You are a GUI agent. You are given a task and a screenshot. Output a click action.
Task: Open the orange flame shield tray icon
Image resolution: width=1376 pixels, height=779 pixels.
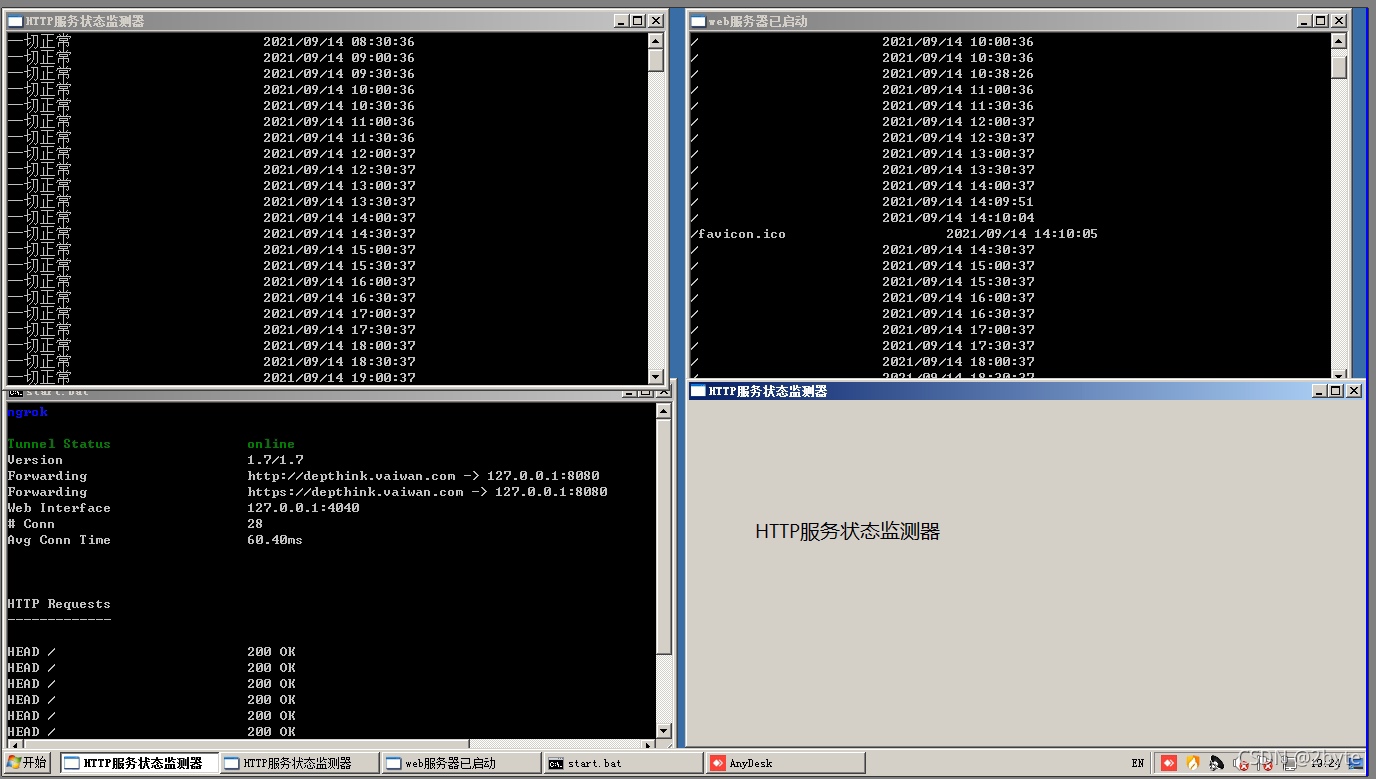1192,763
